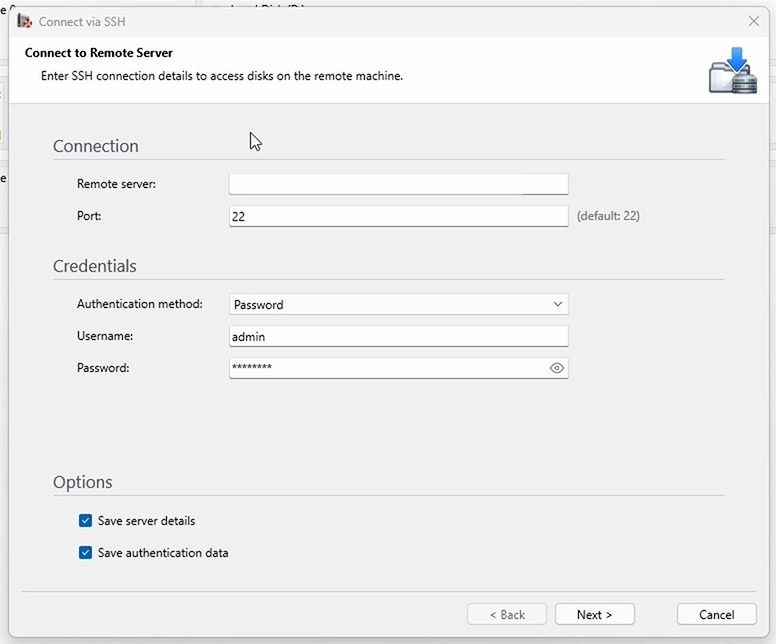Close the Connect via SSH dialog
The width and height of the screenshot is (776, 644).
754,21
